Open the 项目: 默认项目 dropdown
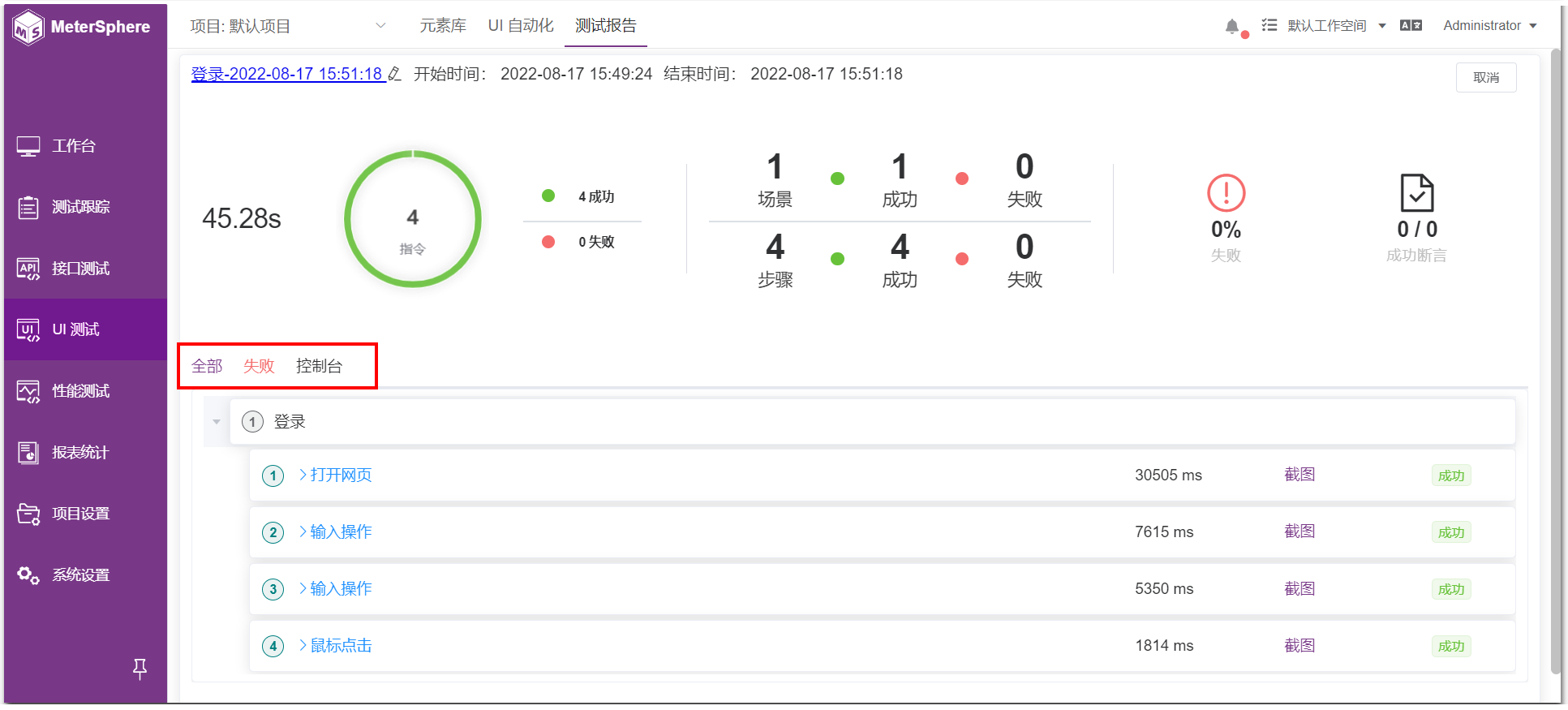This screenshot has height=710, width=1568. 288,26
